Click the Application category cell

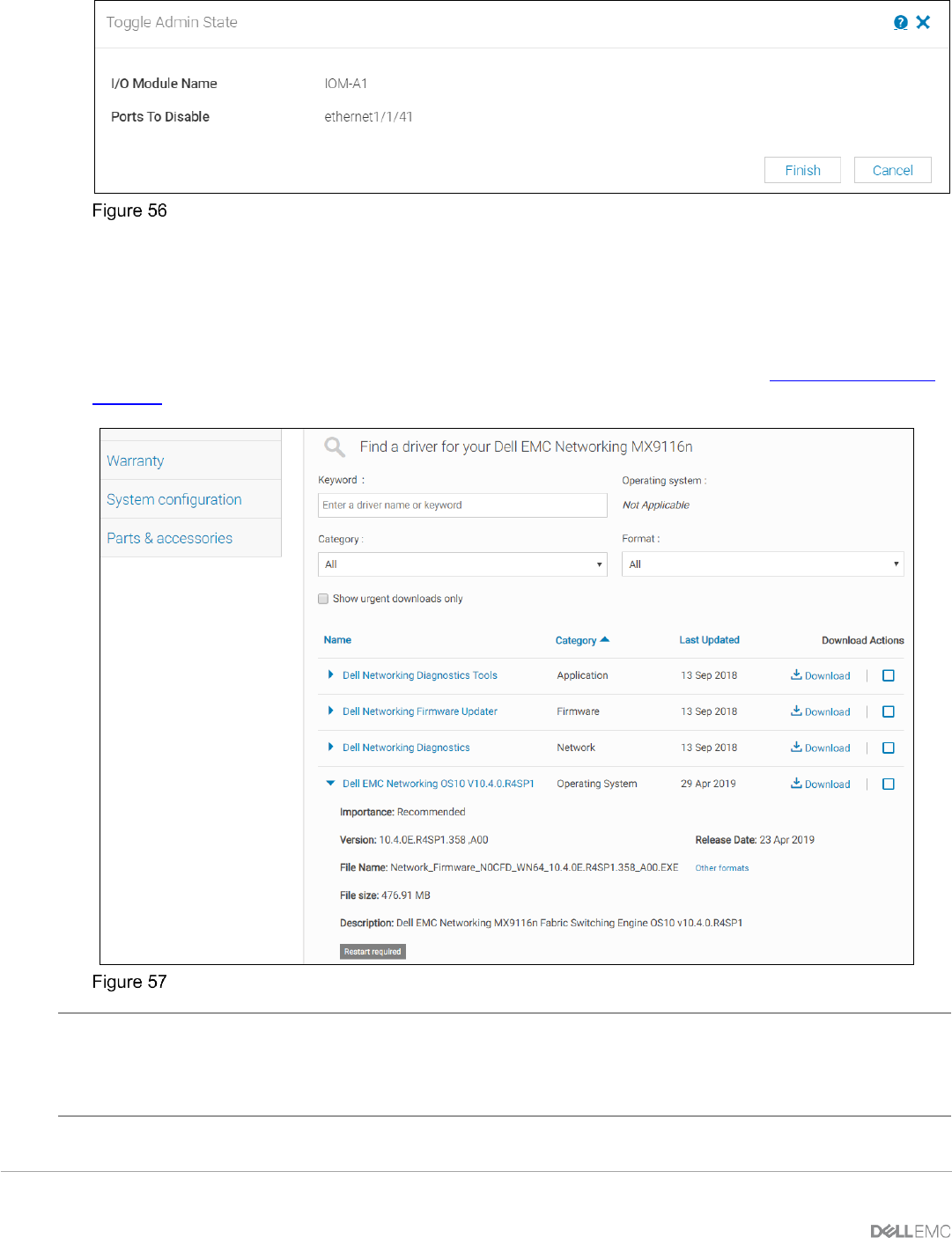[x=582, y=675]
